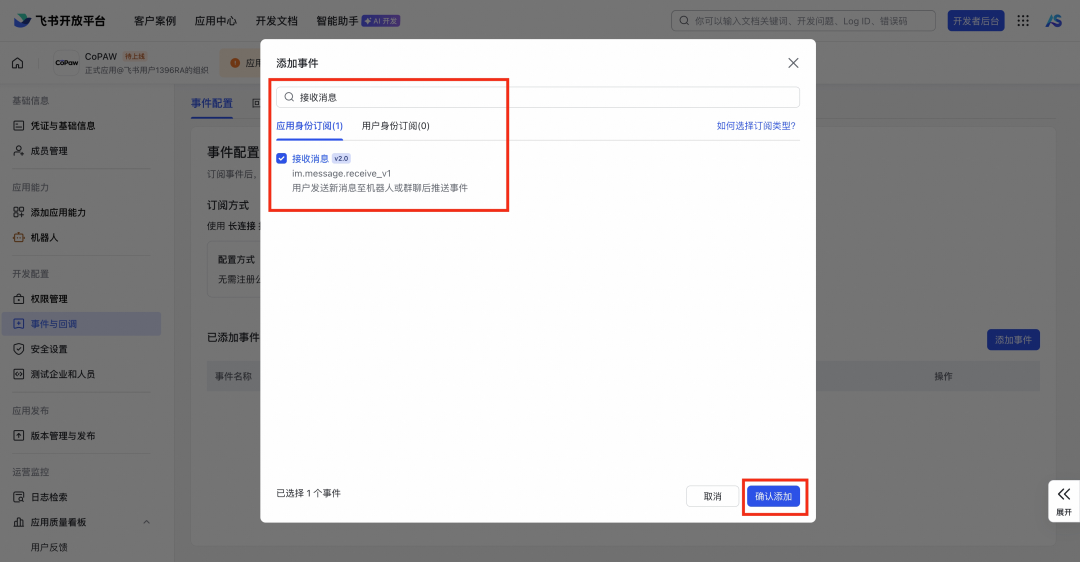Open 开发文档 in top navigation
Viewport: 1080px width, 562px height.
point(276,20)
